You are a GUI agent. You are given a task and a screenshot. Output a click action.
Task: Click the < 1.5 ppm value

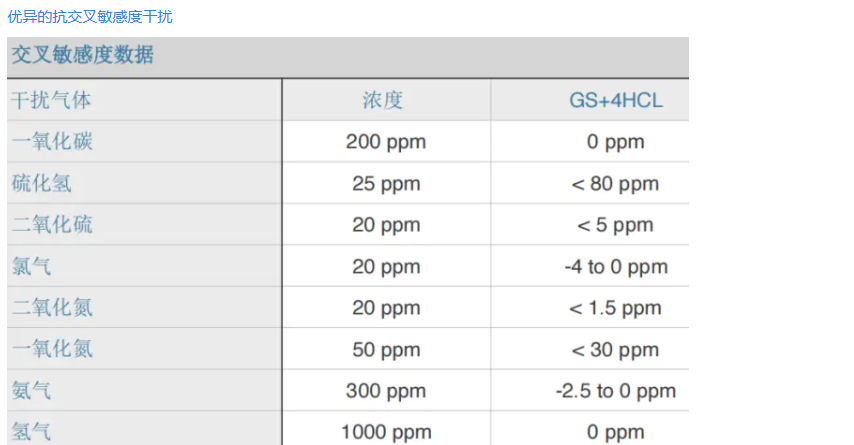coord(615,309)
